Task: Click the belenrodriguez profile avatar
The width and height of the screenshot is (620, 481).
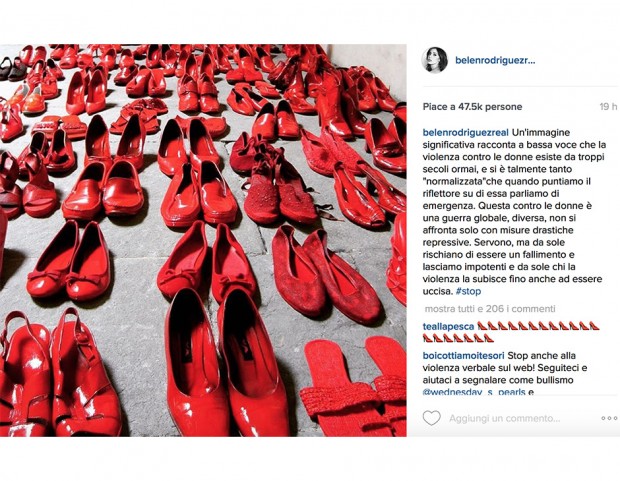Action: click(x=435, y=60)
